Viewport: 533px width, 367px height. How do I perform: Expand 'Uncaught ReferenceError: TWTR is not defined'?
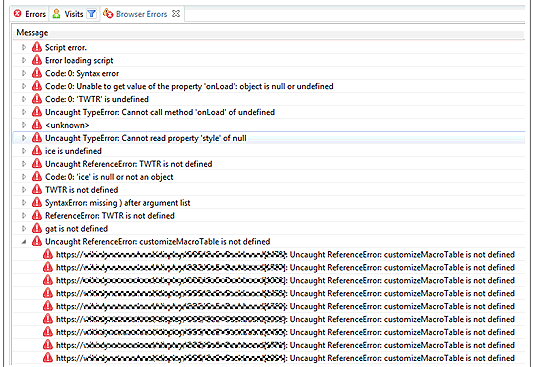24,164
